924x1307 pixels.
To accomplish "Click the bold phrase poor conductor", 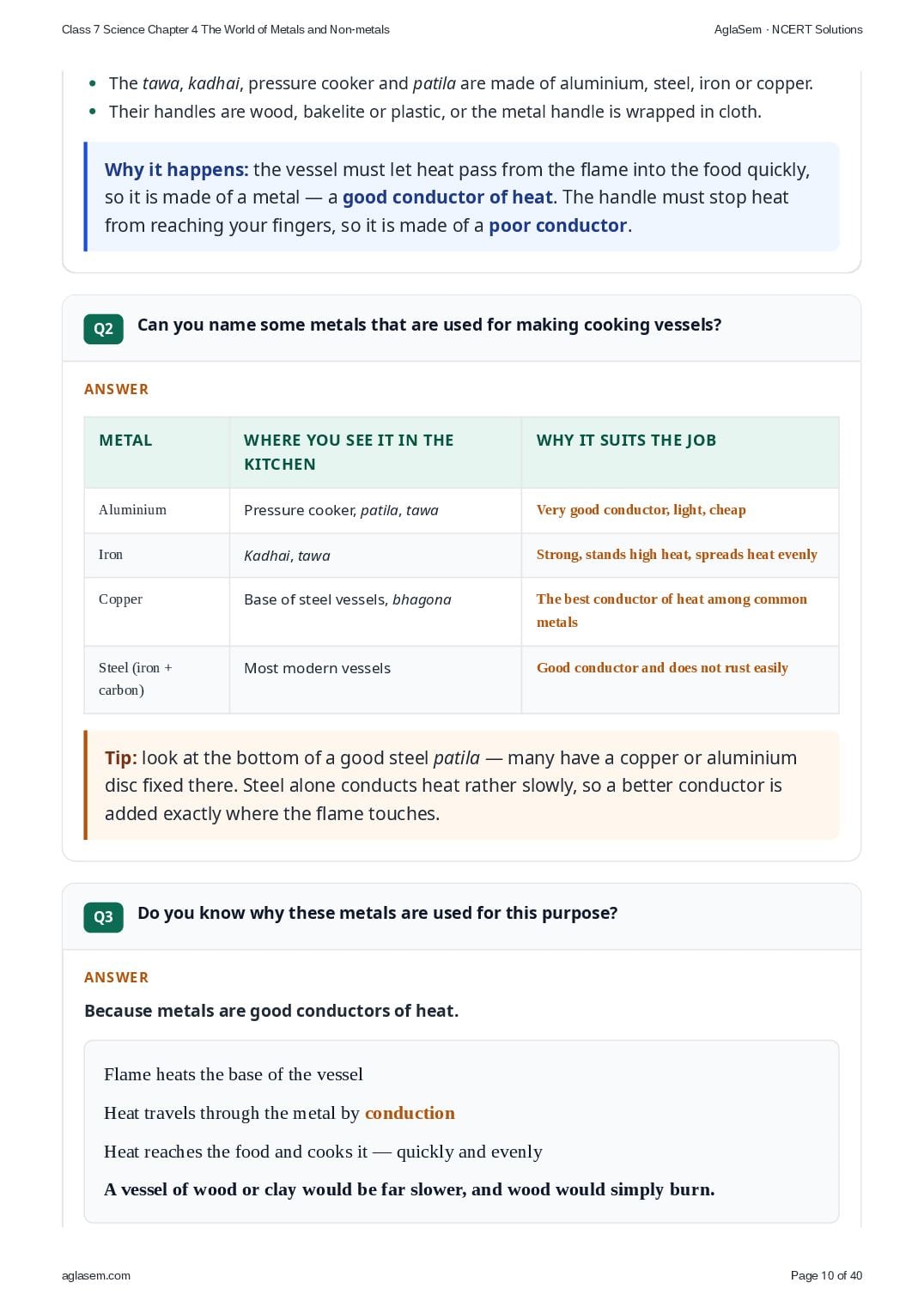I will click(x=558, y=226).
